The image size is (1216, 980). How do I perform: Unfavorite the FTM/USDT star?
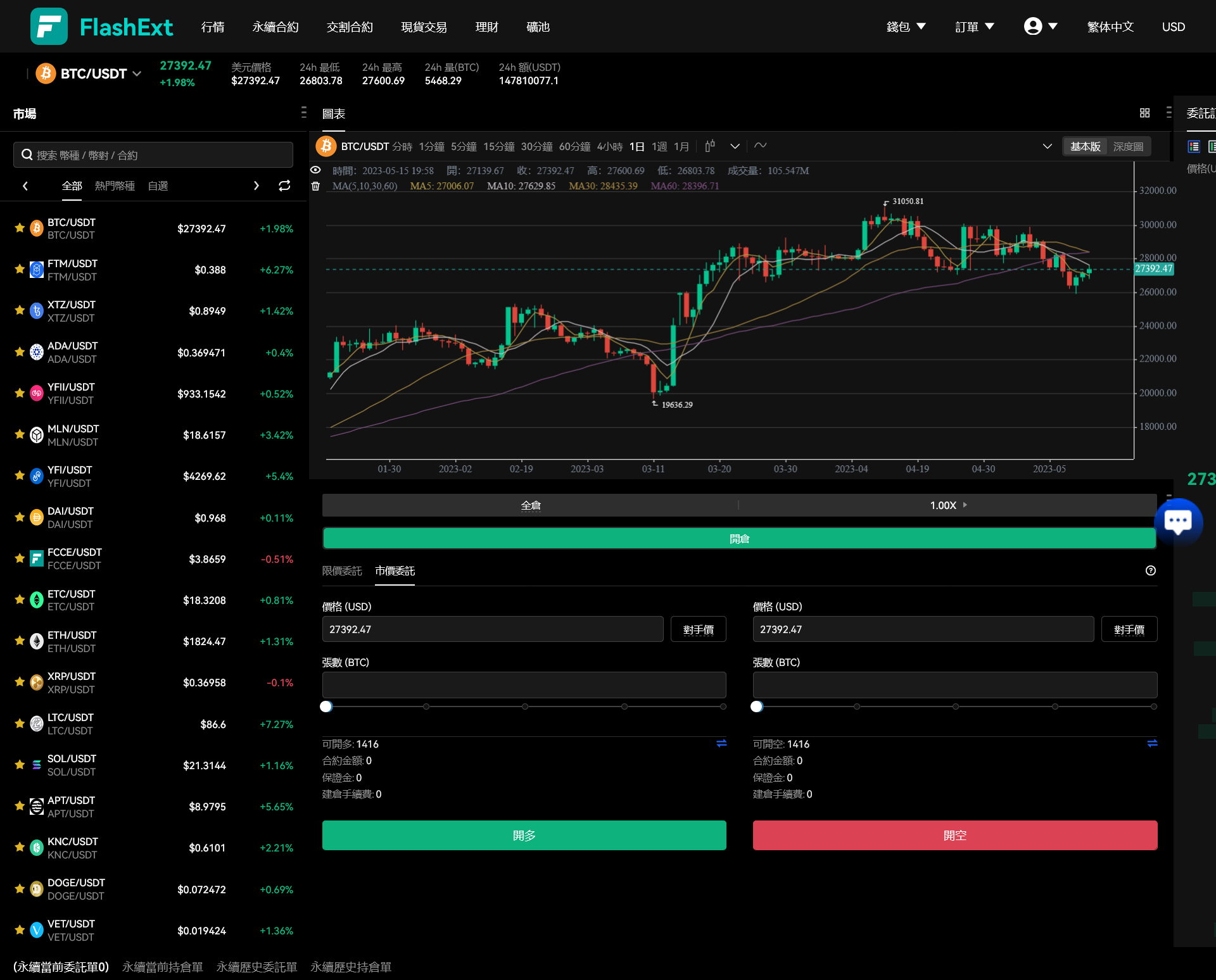20,270
